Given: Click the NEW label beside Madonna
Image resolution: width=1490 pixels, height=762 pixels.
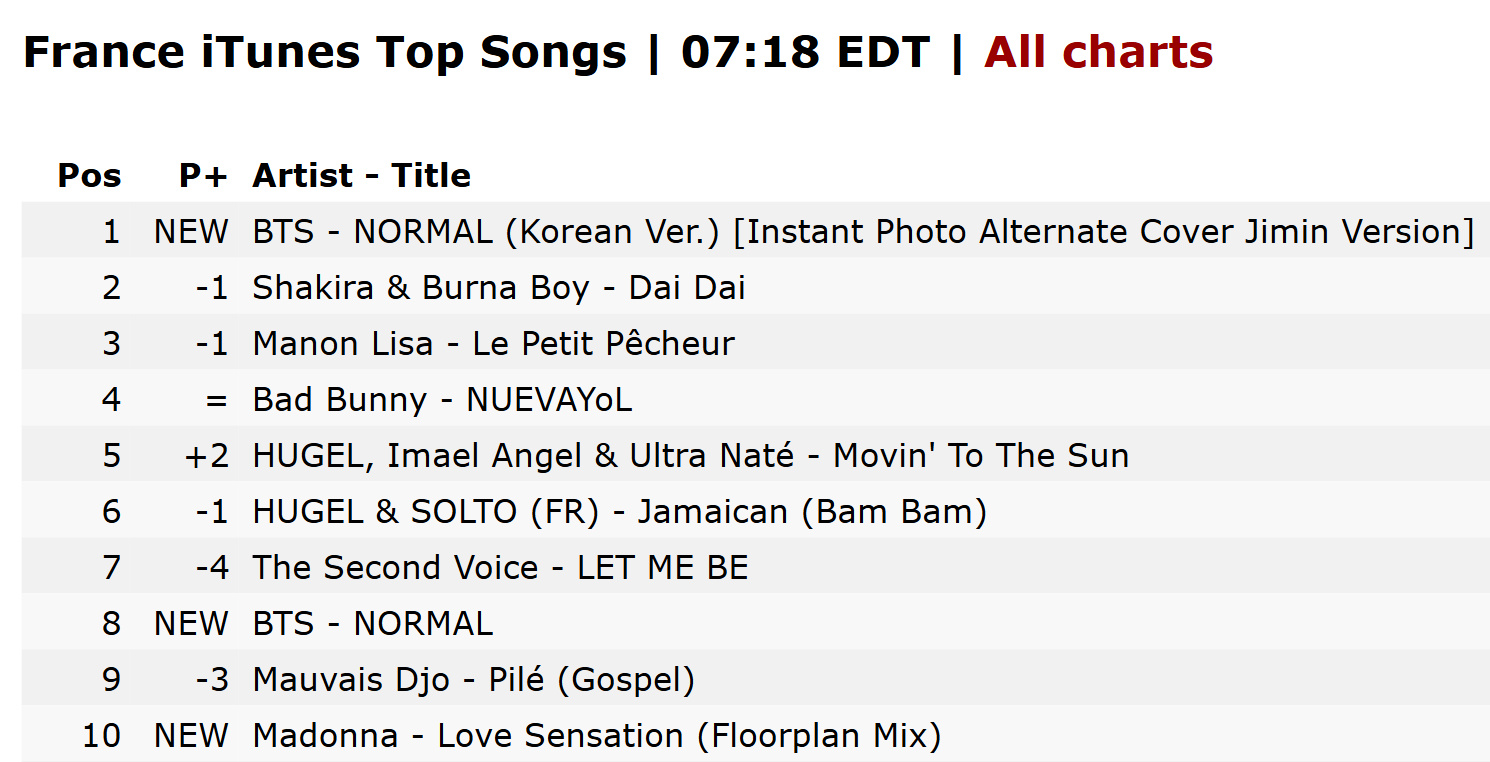Looking at the screenshot, I should [191, 736].
